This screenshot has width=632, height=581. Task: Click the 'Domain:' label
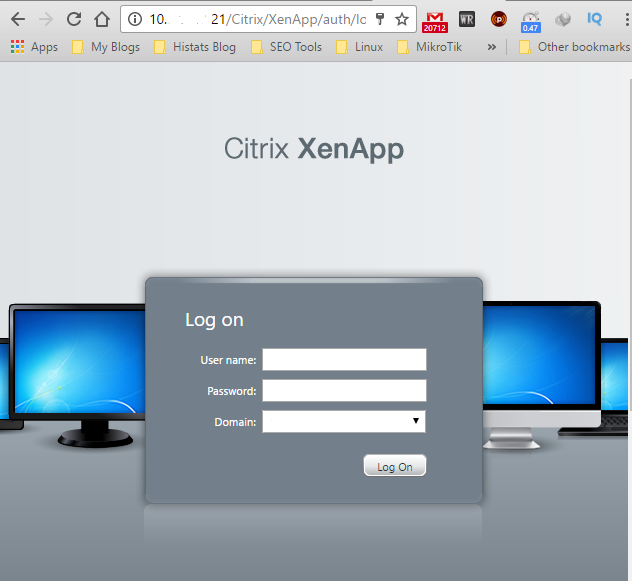(235, 422)
